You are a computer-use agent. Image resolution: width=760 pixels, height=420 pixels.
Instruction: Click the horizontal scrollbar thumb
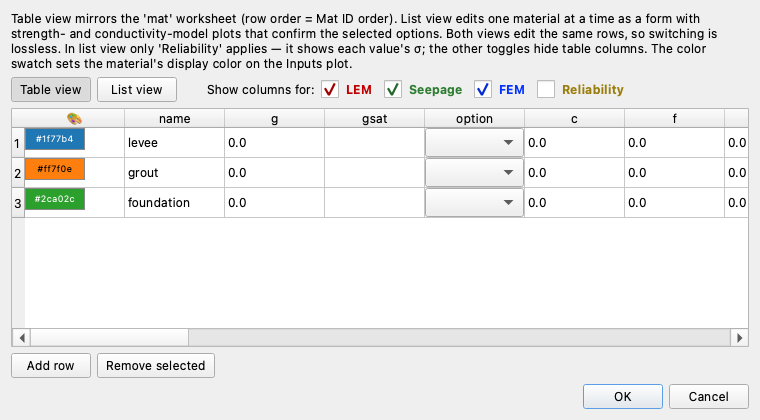pyautogui.click(x=110, y=337)
